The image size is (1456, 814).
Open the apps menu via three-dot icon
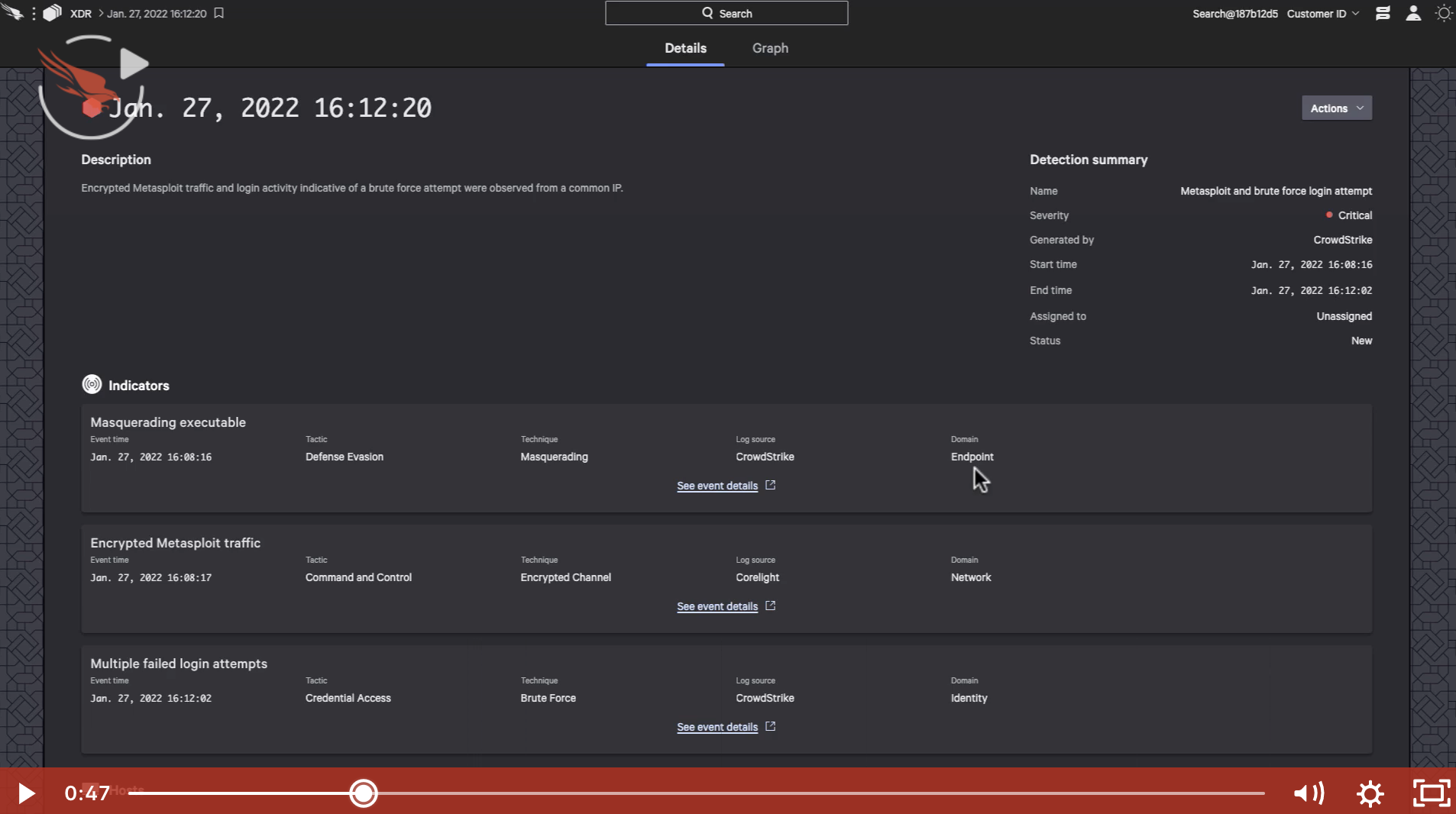click(x=32, y=13)
